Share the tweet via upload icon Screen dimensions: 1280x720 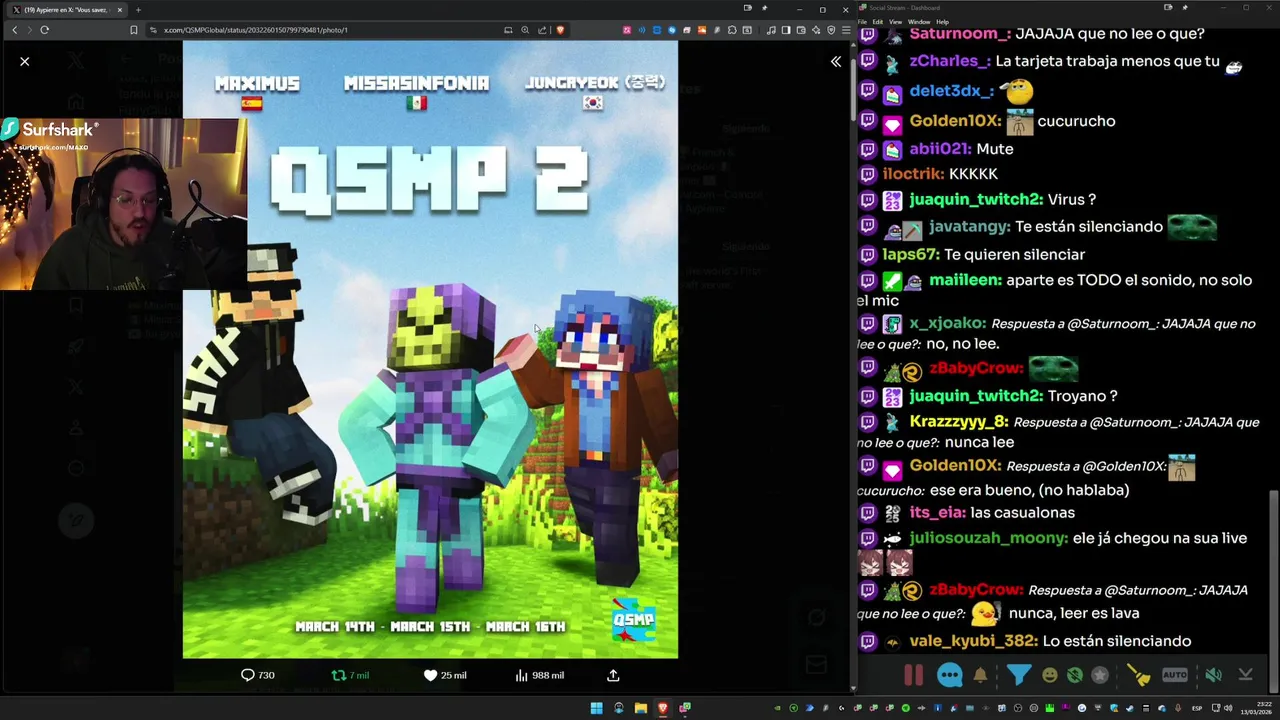pos(613,675)
